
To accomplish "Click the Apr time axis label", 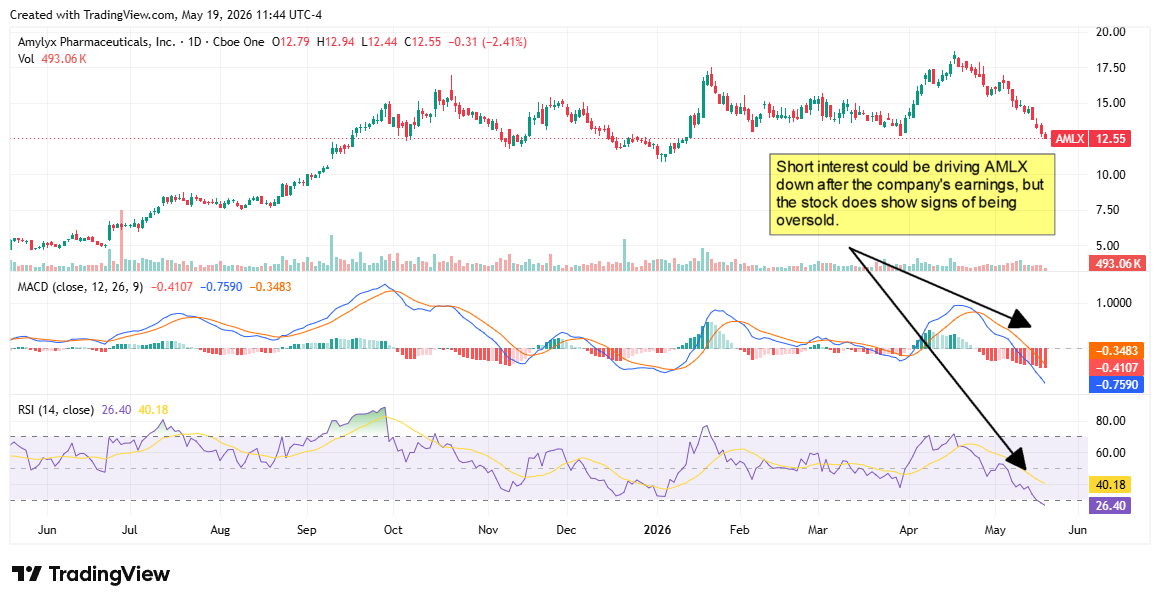I will click(908, 530).
